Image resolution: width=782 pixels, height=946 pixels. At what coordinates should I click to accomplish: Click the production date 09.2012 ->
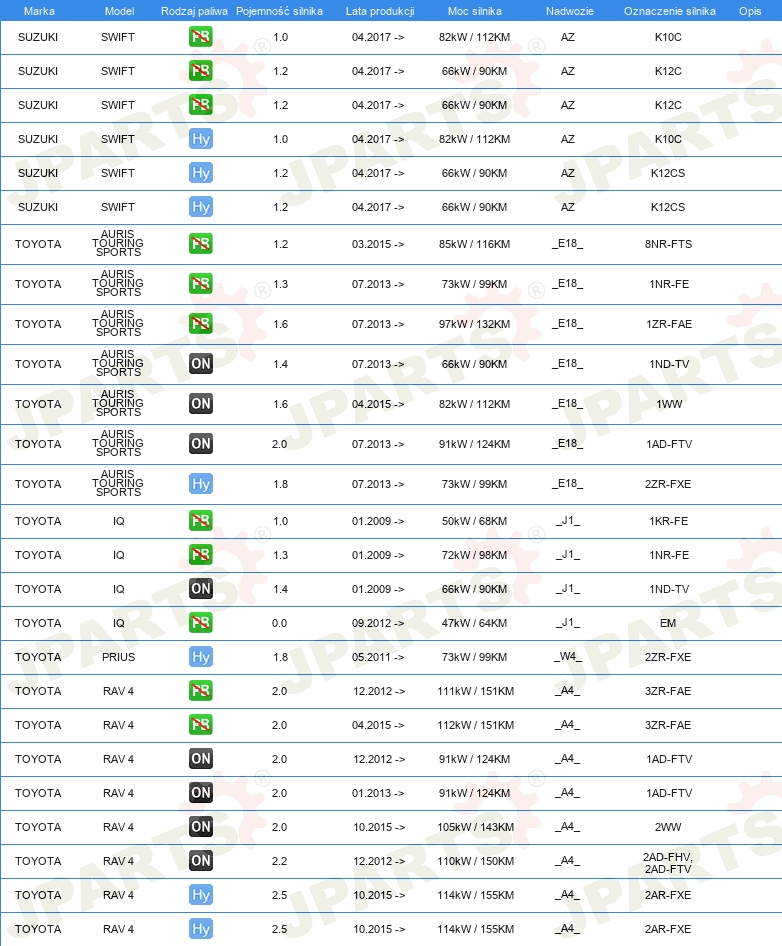point(378,623)
